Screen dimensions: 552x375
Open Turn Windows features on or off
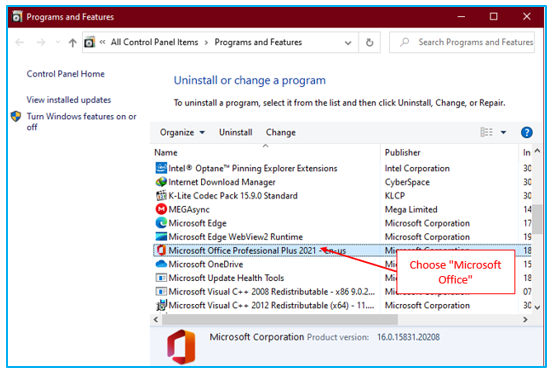point(81,121)
